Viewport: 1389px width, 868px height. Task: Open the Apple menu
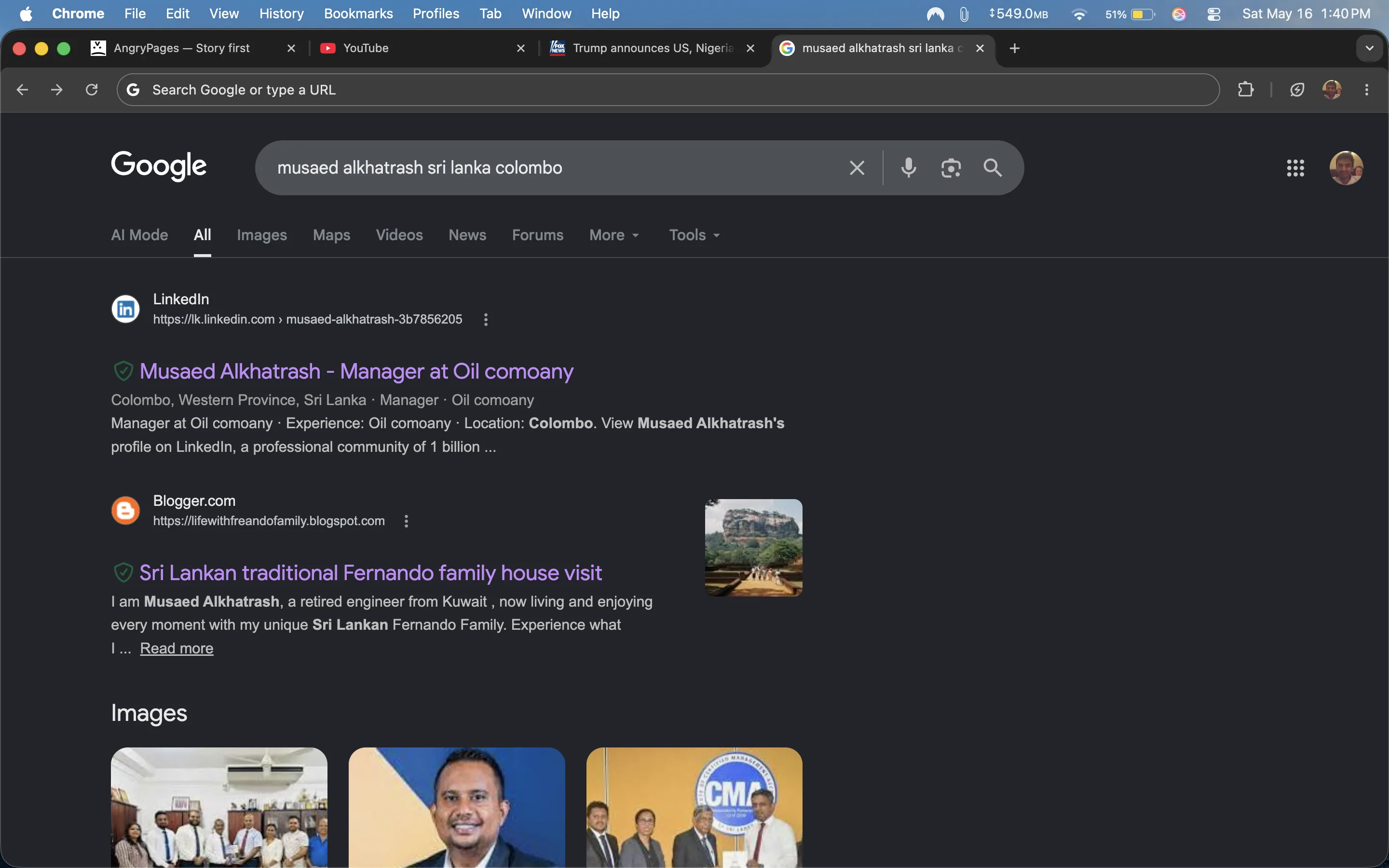pyautogui.click(x=26, y=14)
